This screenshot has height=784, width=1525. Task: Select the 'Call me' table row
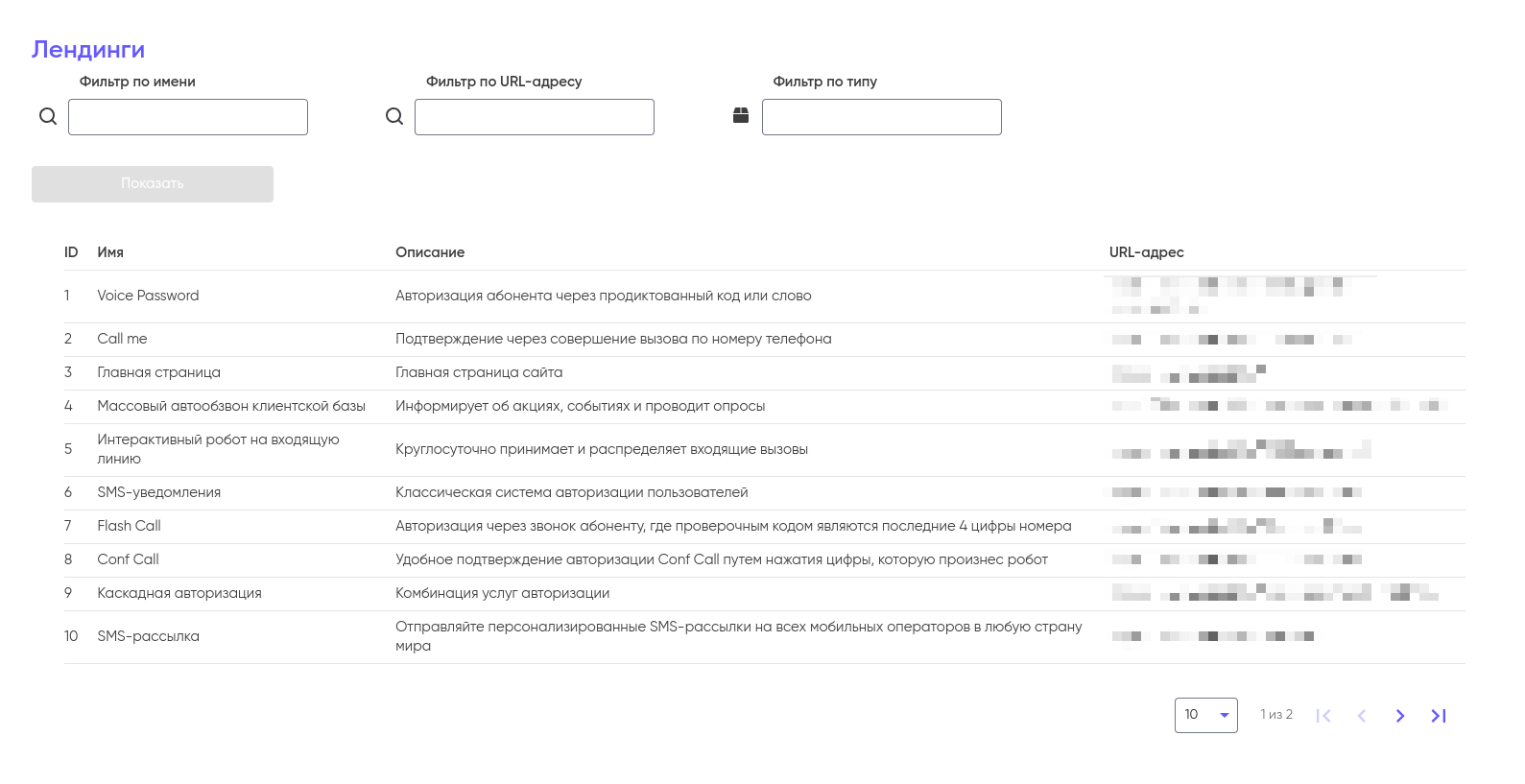[x=122, y=339]
